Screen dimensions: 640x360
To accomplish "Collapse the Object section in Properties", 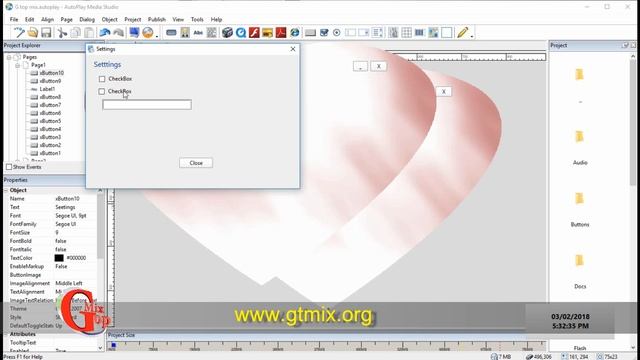I will 6,190.
